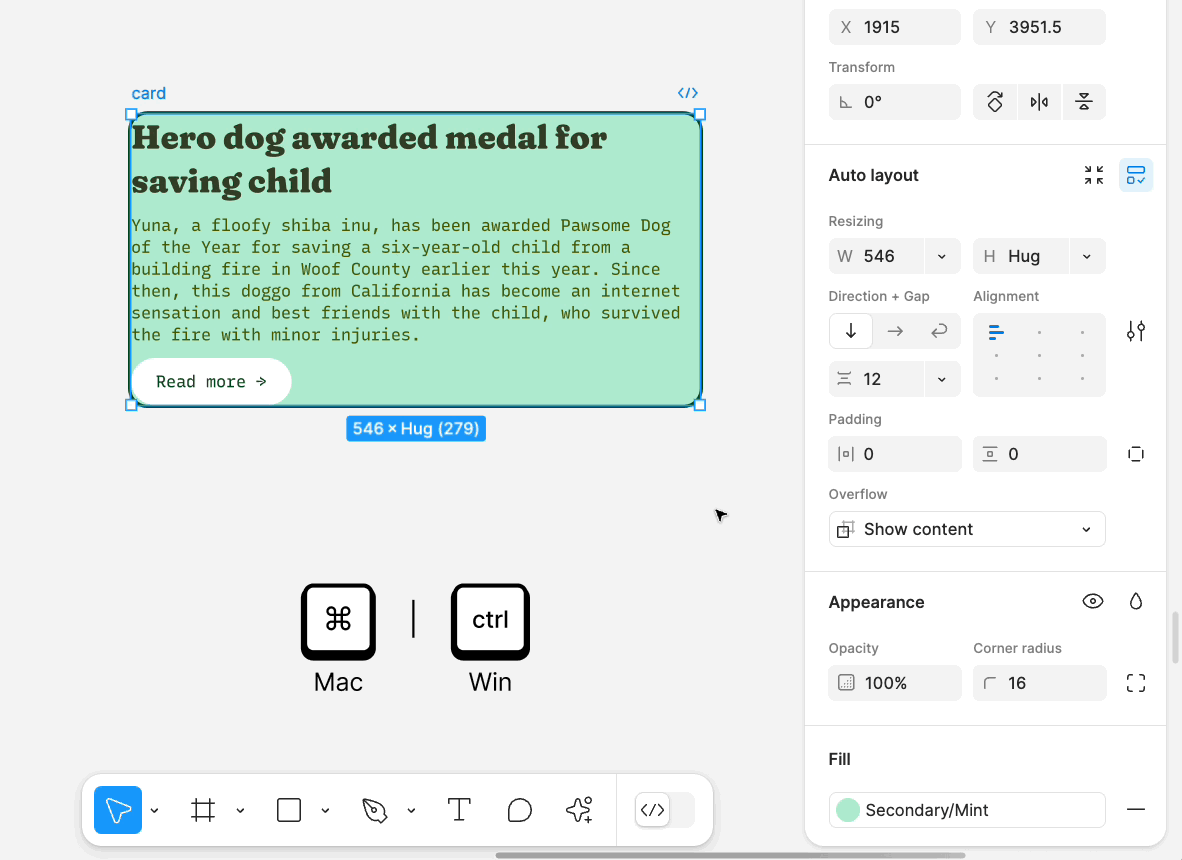Toggle individual padding controls
Image resolution: width=1182 pixels, height=860 pixels.
point(1136,454)
